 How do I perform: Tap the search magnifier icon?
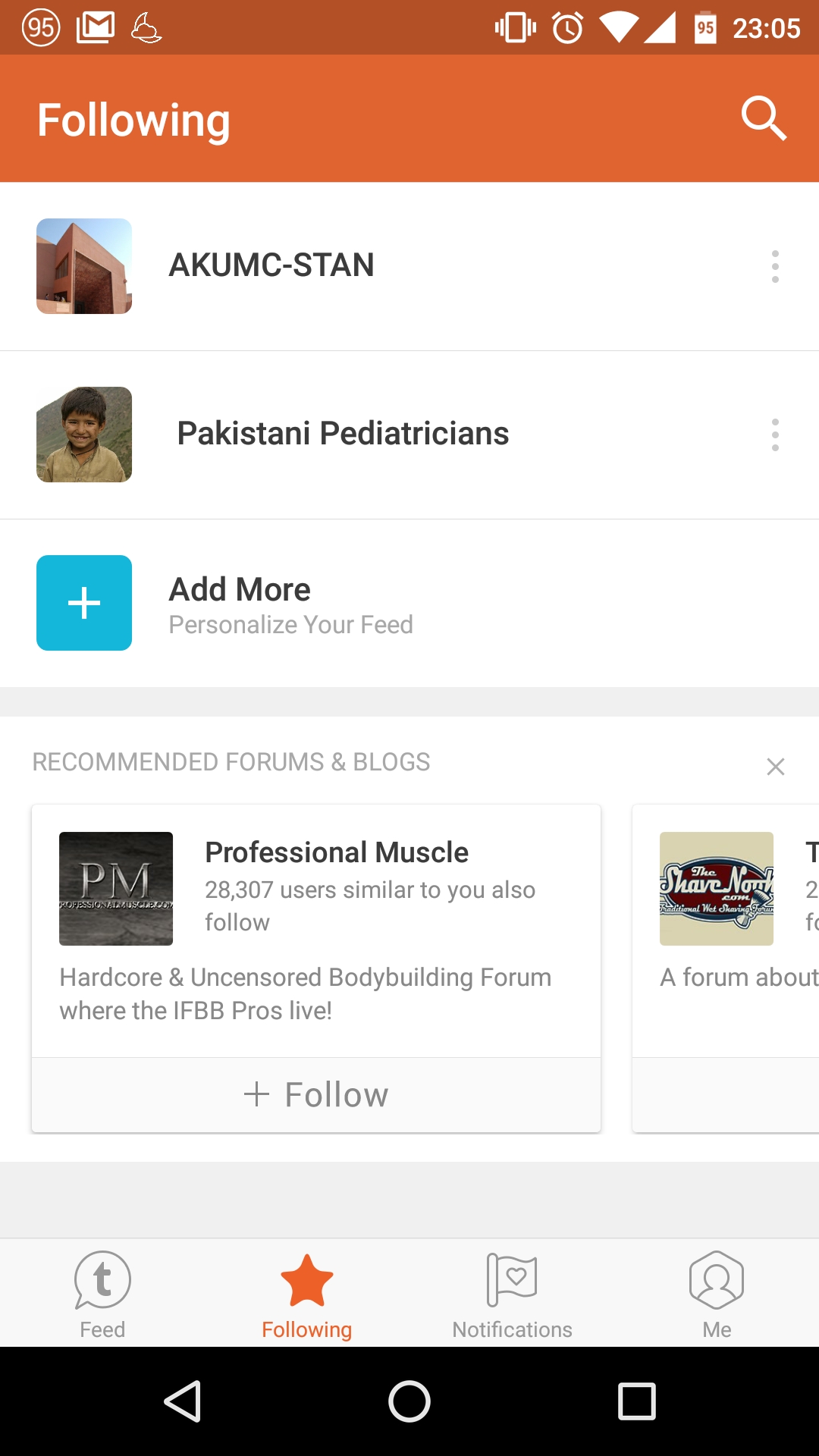tap(764, 118)
